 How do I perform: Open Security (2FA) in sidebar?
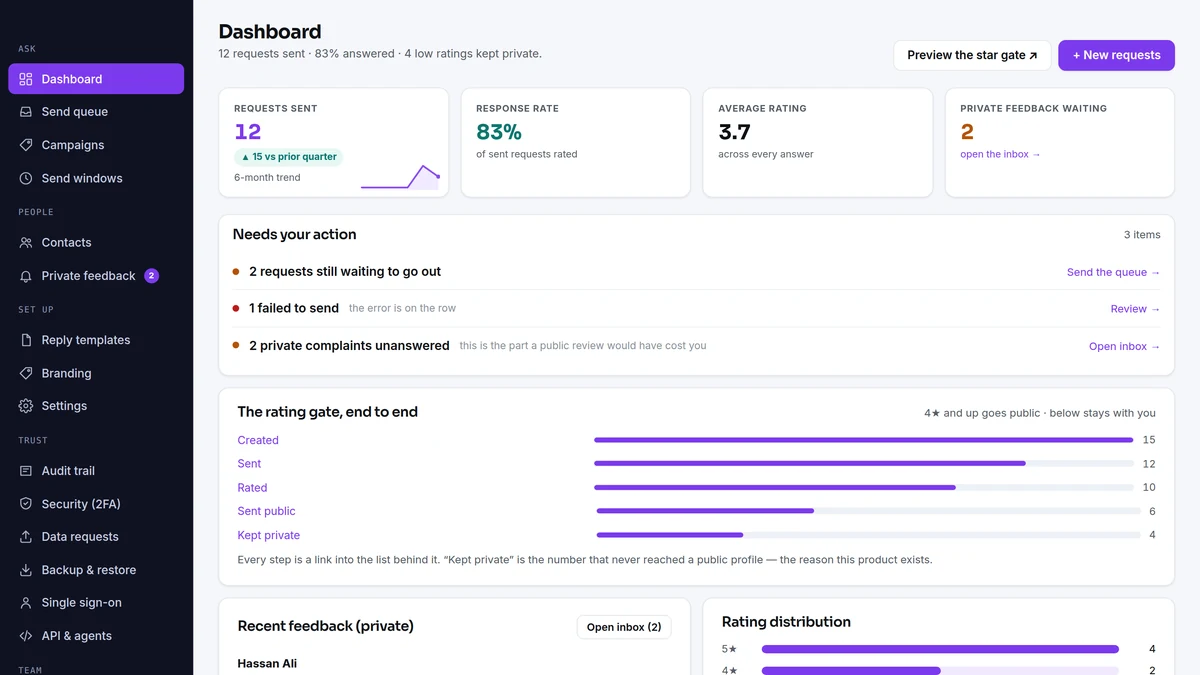pos(96,504)
